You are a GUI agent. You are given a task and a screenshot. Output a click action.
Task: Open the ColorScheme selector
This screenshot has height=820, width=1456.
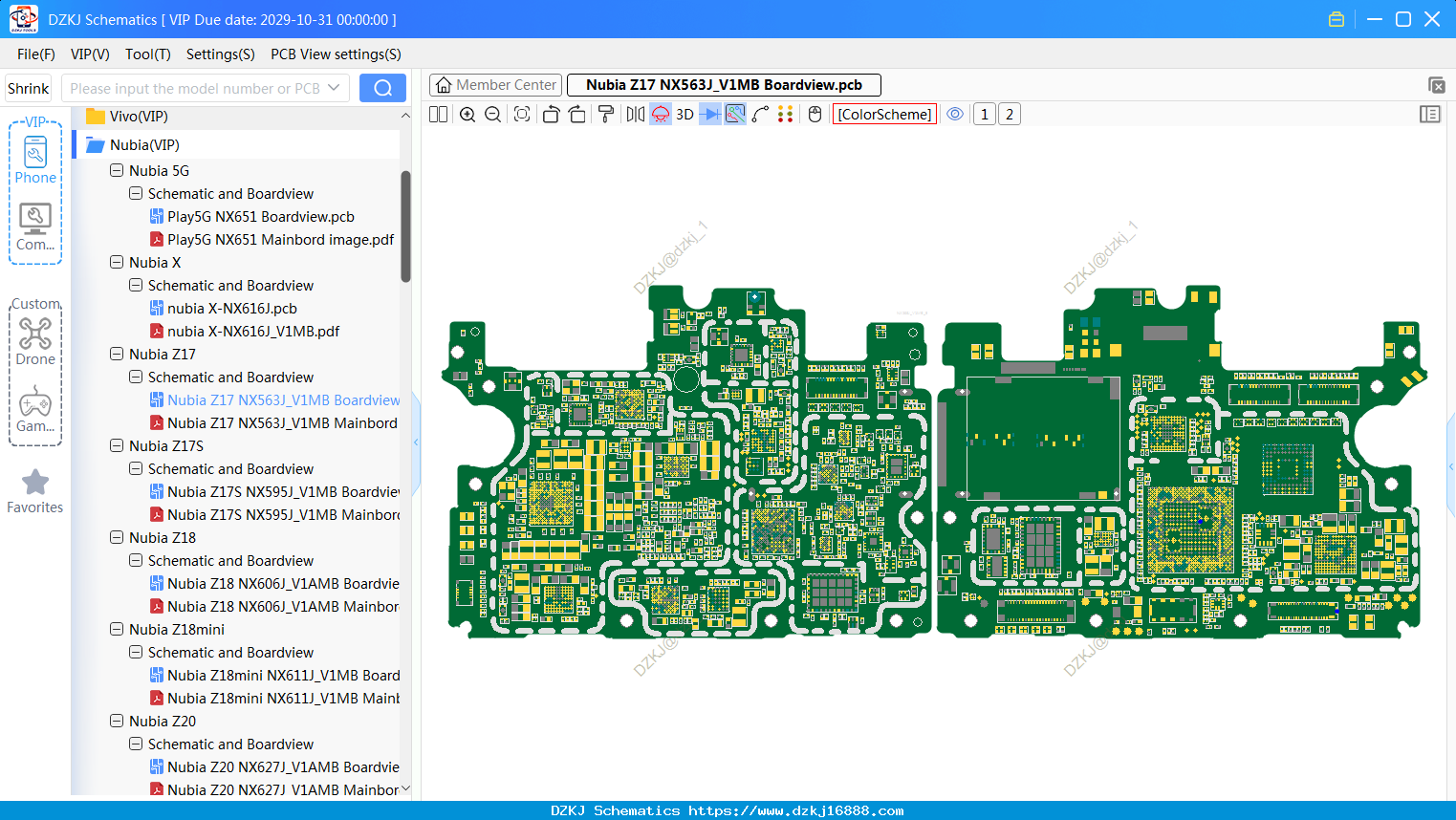[x=884, y=115]
